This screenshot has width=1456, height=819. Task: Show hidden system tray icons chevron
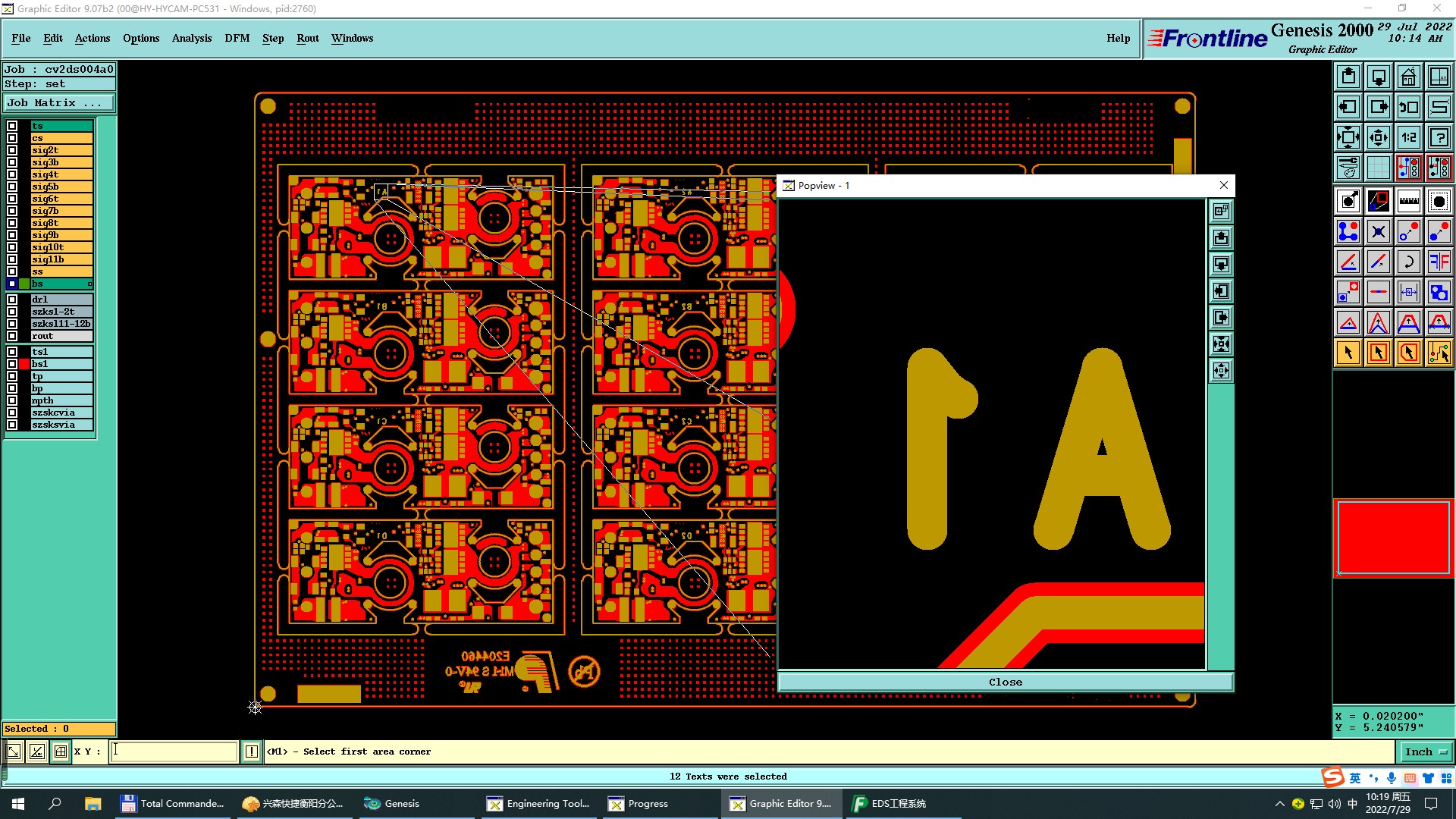tap(1279, 804)
